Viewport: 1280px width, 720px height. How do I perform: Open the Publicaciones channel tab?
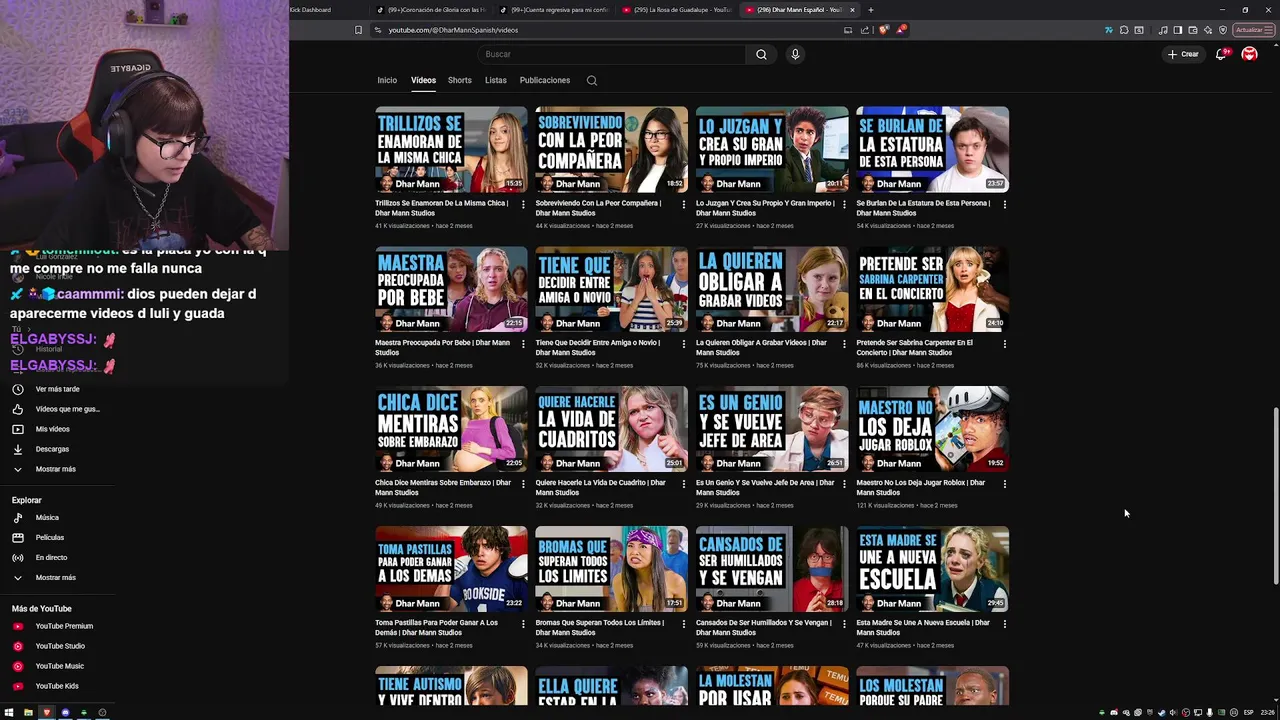point(545,80)
